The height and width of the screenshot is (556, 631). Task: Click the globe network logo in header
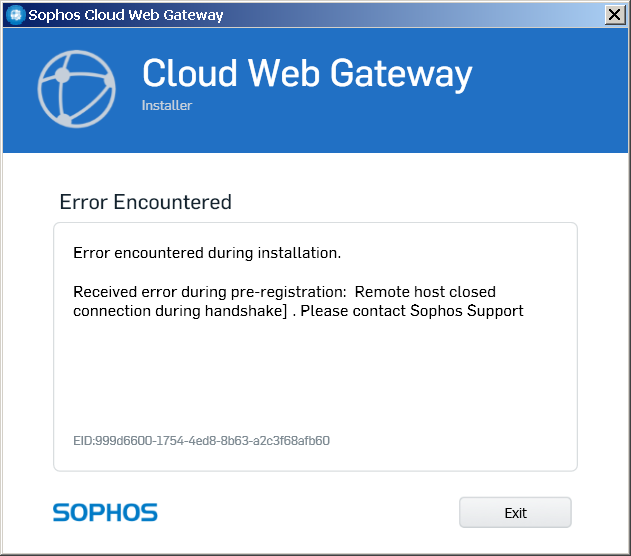(77, 87)
